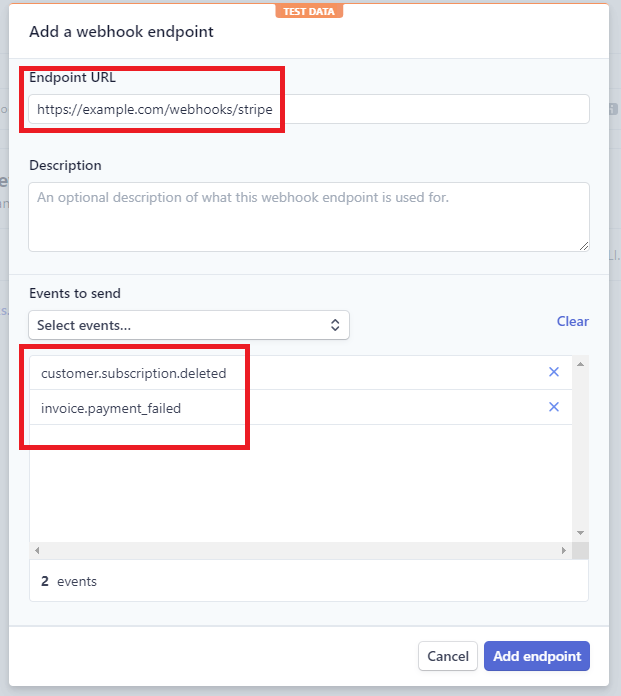Clear all selected events
Image resolution: width=621 pixels, height=696 pixels.
tap(572, 321)
